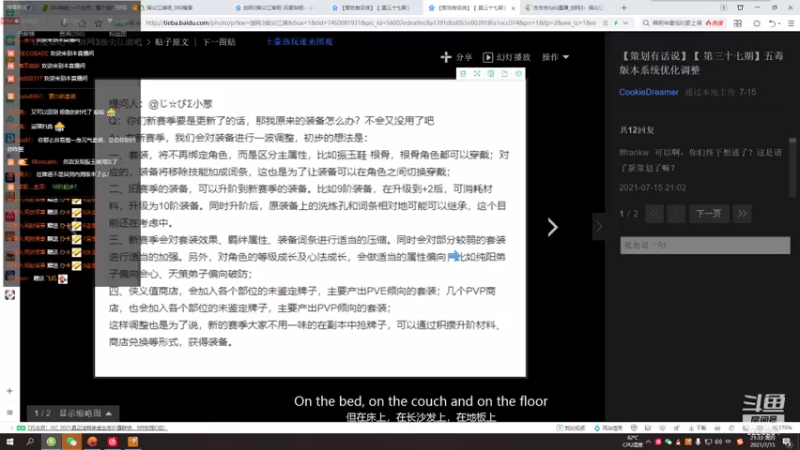Open 我的视频 in status bar
Viewport: 800px width, 450px height.
(571, 428)
